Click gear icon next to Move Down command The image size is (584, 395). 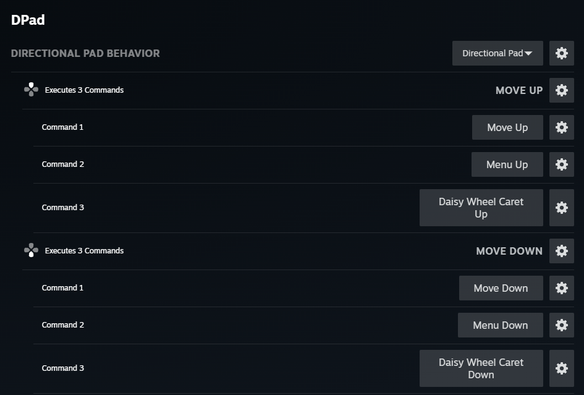tap(561, 288)
